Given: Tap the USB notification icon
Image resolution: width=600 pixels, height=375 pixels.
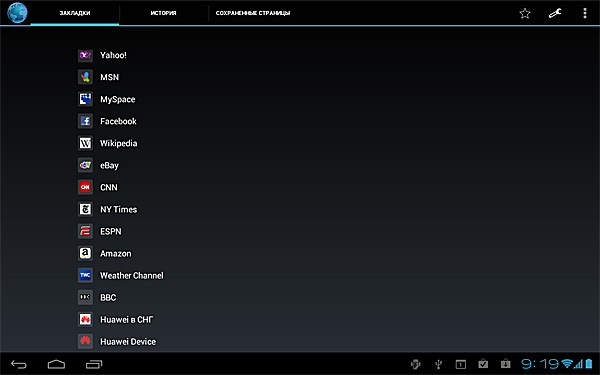Looking at the screenshot, I should click(439, 364).
